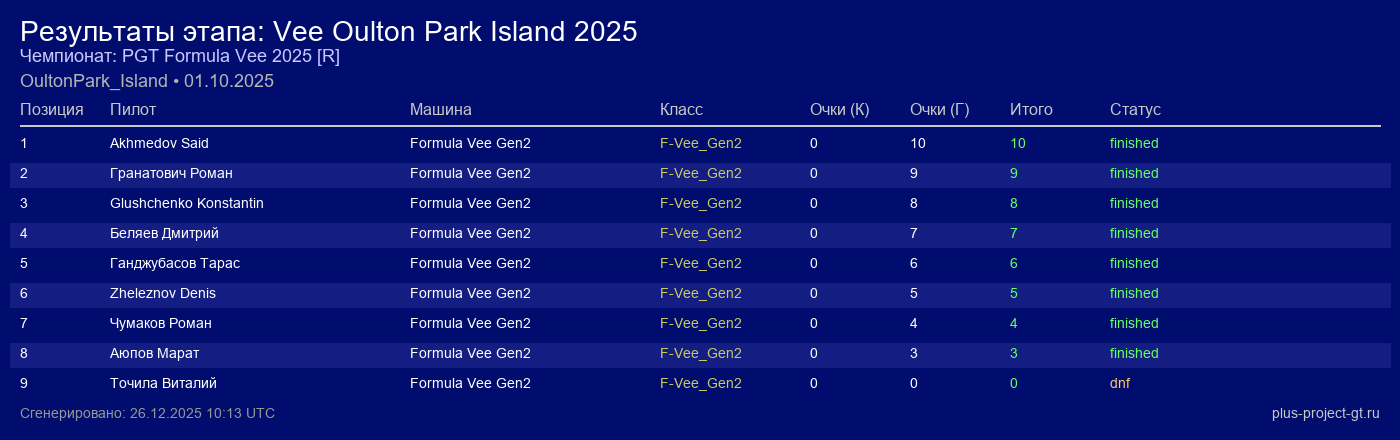Click the stage results page title
The width and height of the screenshot is (1400, 440).
[328, 31]
